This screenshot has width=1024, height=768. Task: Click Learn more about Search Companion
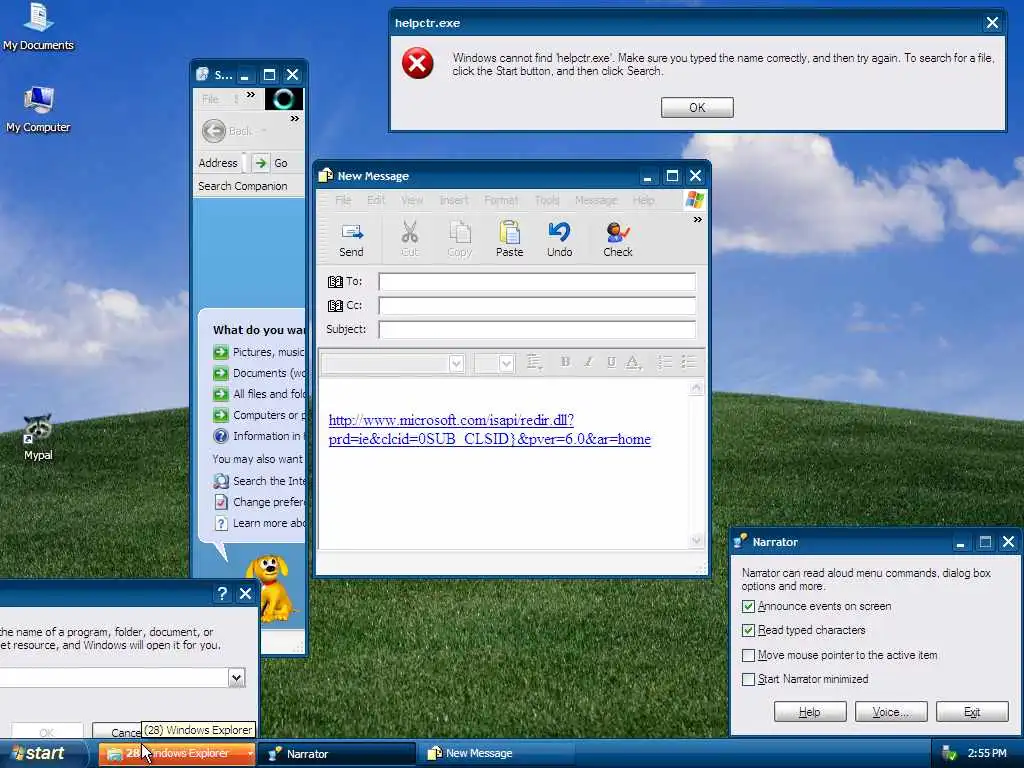[x=259, y=523]
